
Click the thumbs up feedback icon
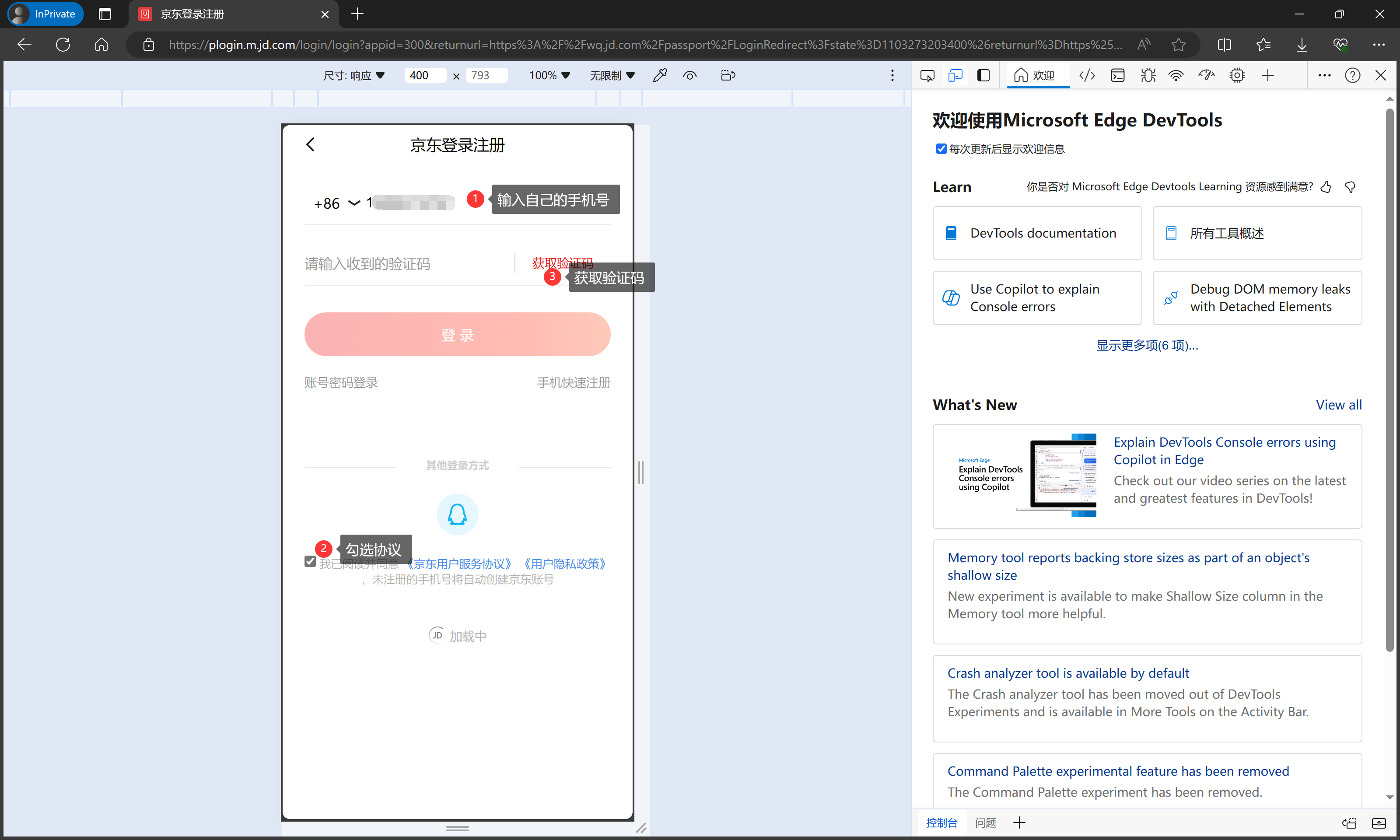(x=1326, y=187)
